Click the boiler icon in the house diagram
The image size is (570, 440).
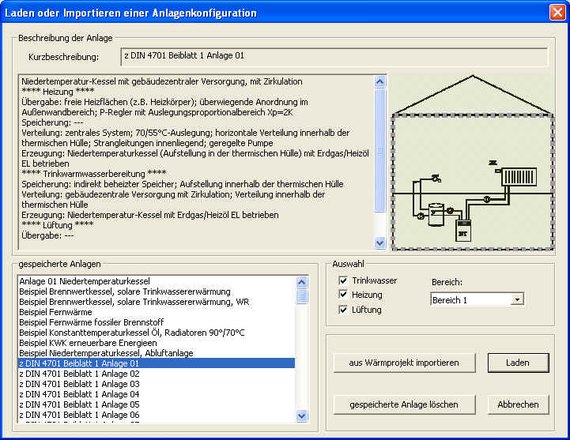coord(463,230)
